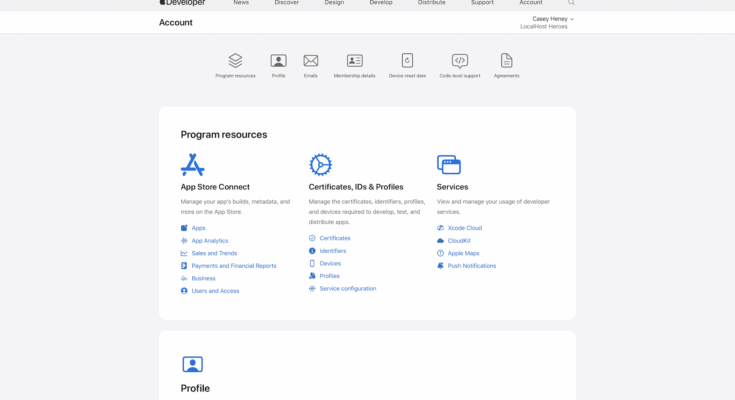Click the Certificates gear icon
This screenshot has height=400, width=735.
point(321,165)
